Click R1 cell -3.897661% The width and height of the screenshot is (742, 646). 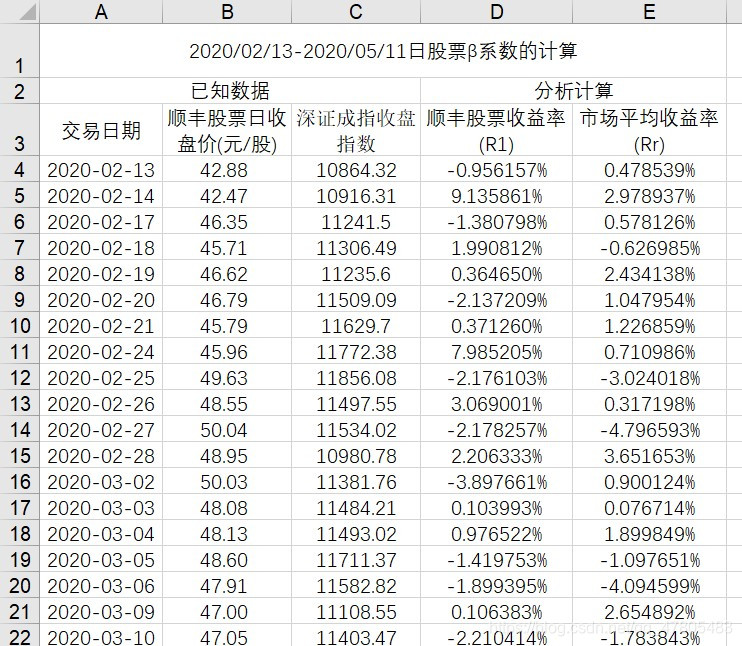pyautogui.click(x=496, y=481)
